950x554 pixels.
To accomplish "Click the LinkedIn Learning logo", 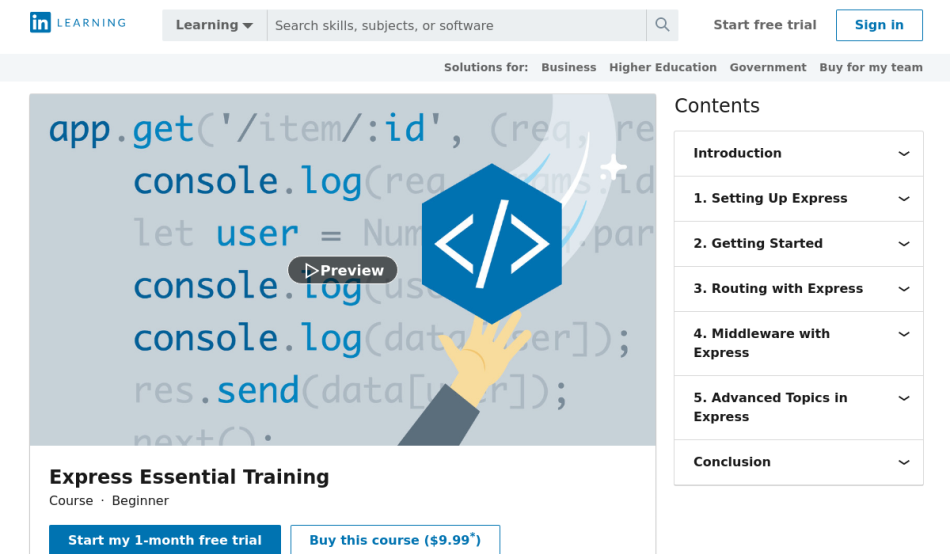I will click(x=78, y=23).
